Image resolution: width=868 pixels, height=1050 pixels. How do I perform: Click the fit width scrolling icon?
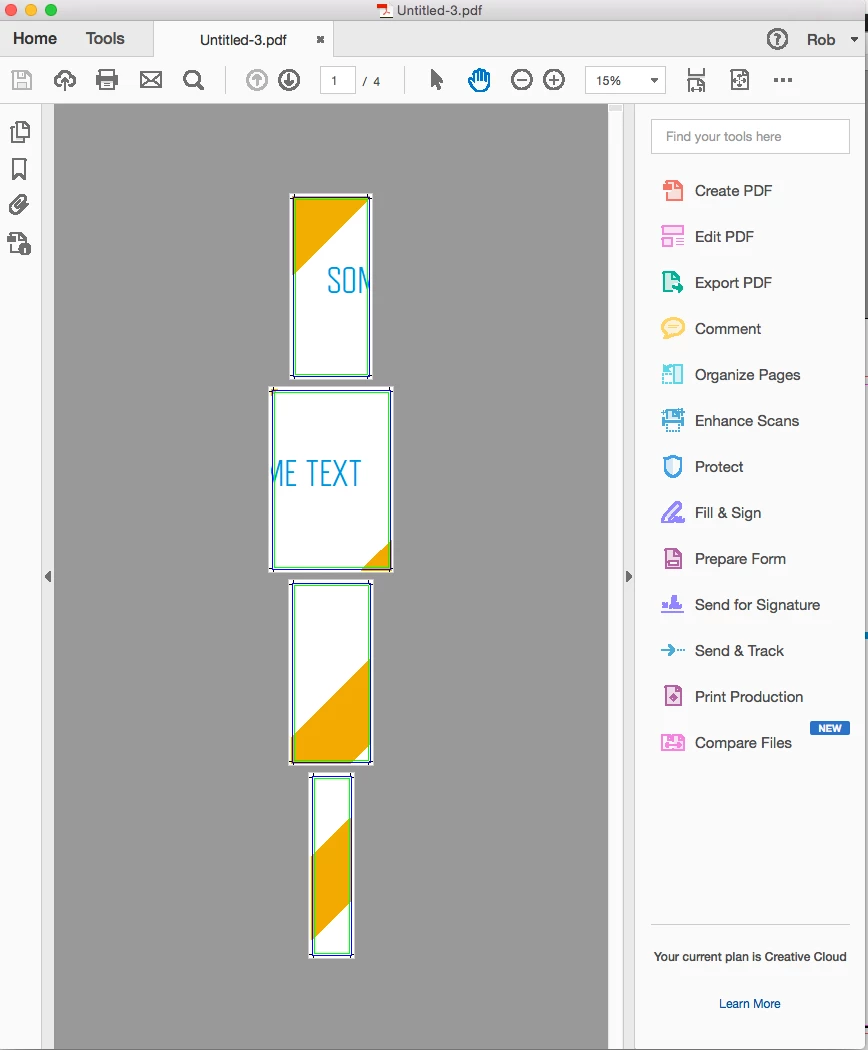tap(696, 80)
